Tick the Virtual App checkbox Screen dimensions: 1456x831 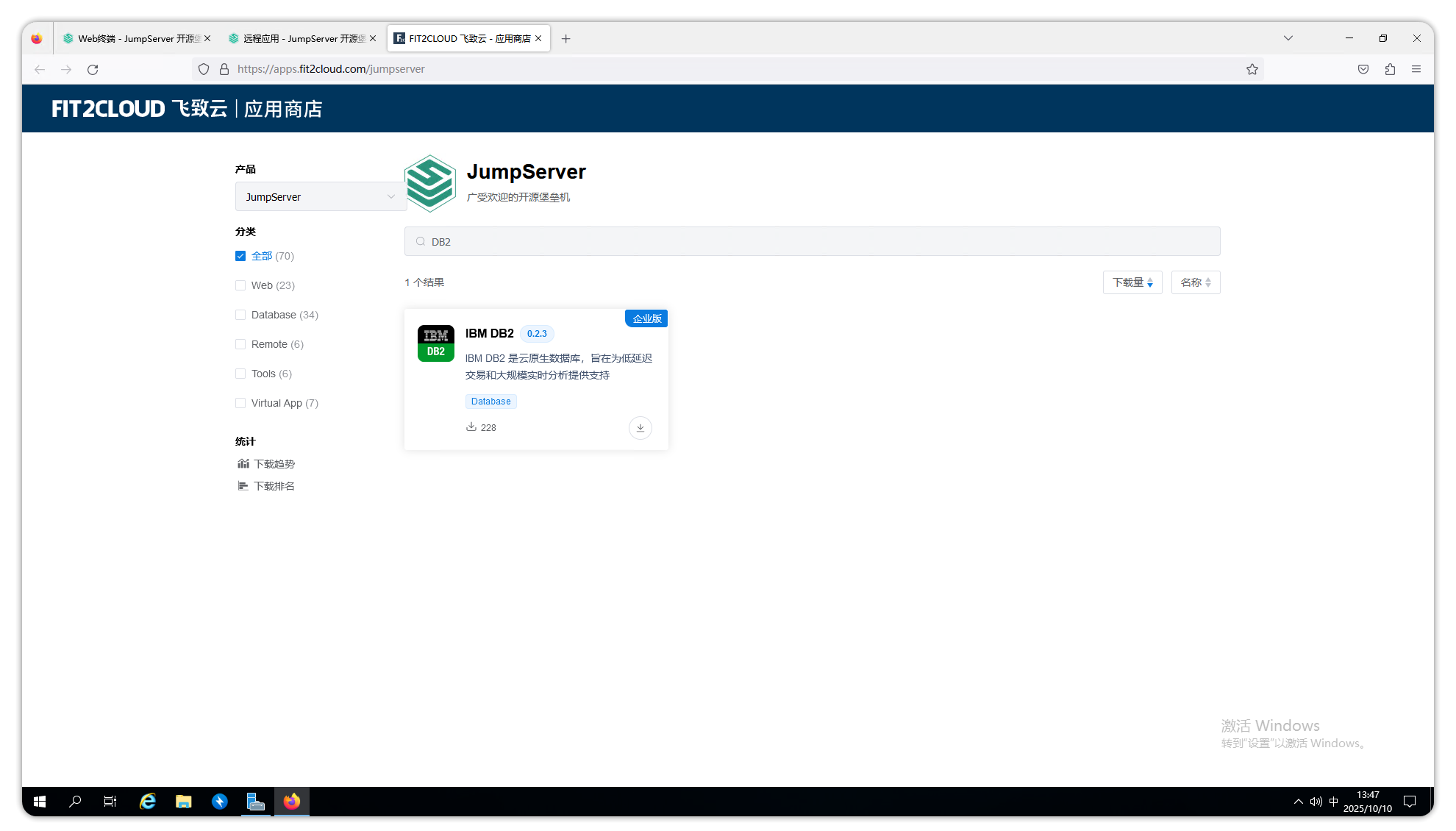pos(240,403)
